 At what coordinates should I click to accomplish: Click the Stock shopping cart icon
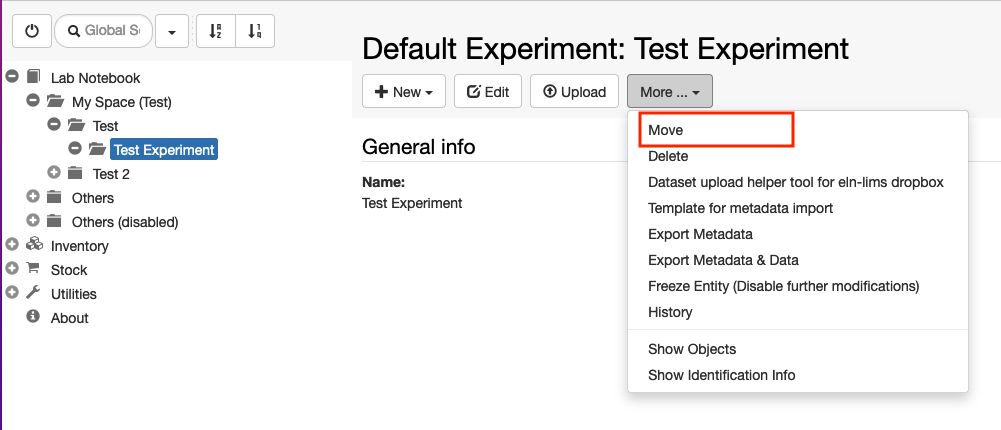pyautogui.click(x=33, y=269)
